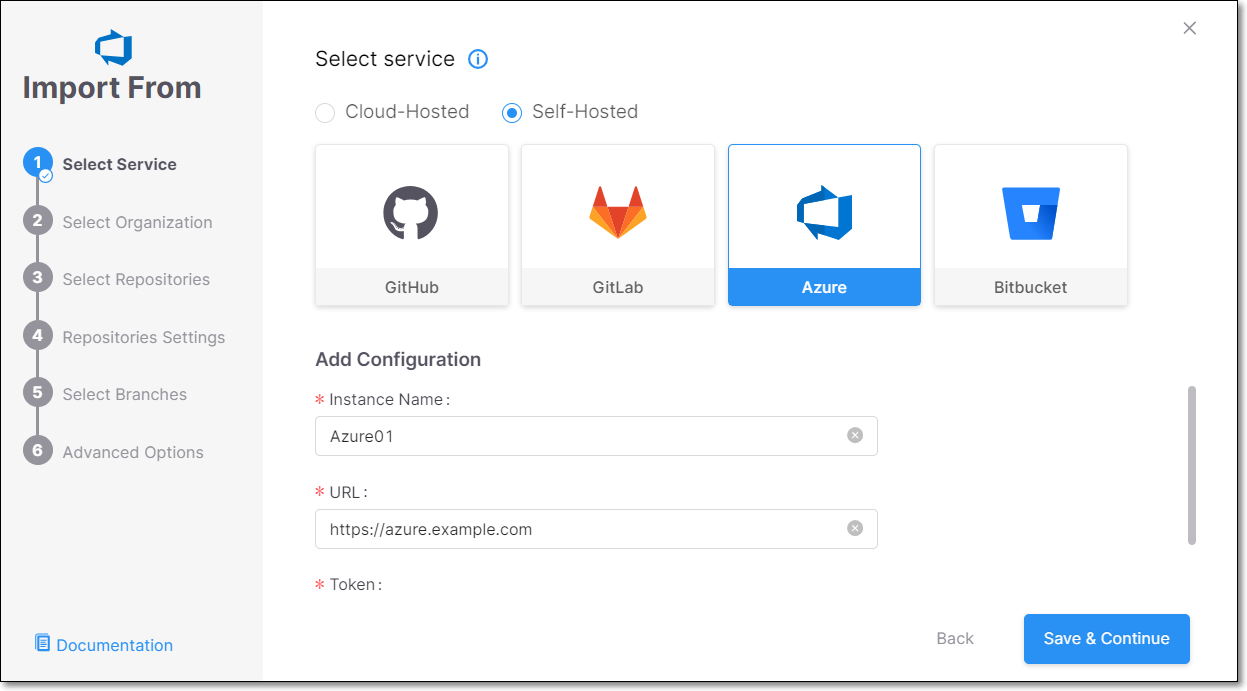This screenshot has width=1247, height=691.
Task: Clear the Instance Name field with its x icon
Action: pyautogui.click(x=855, y=435)
